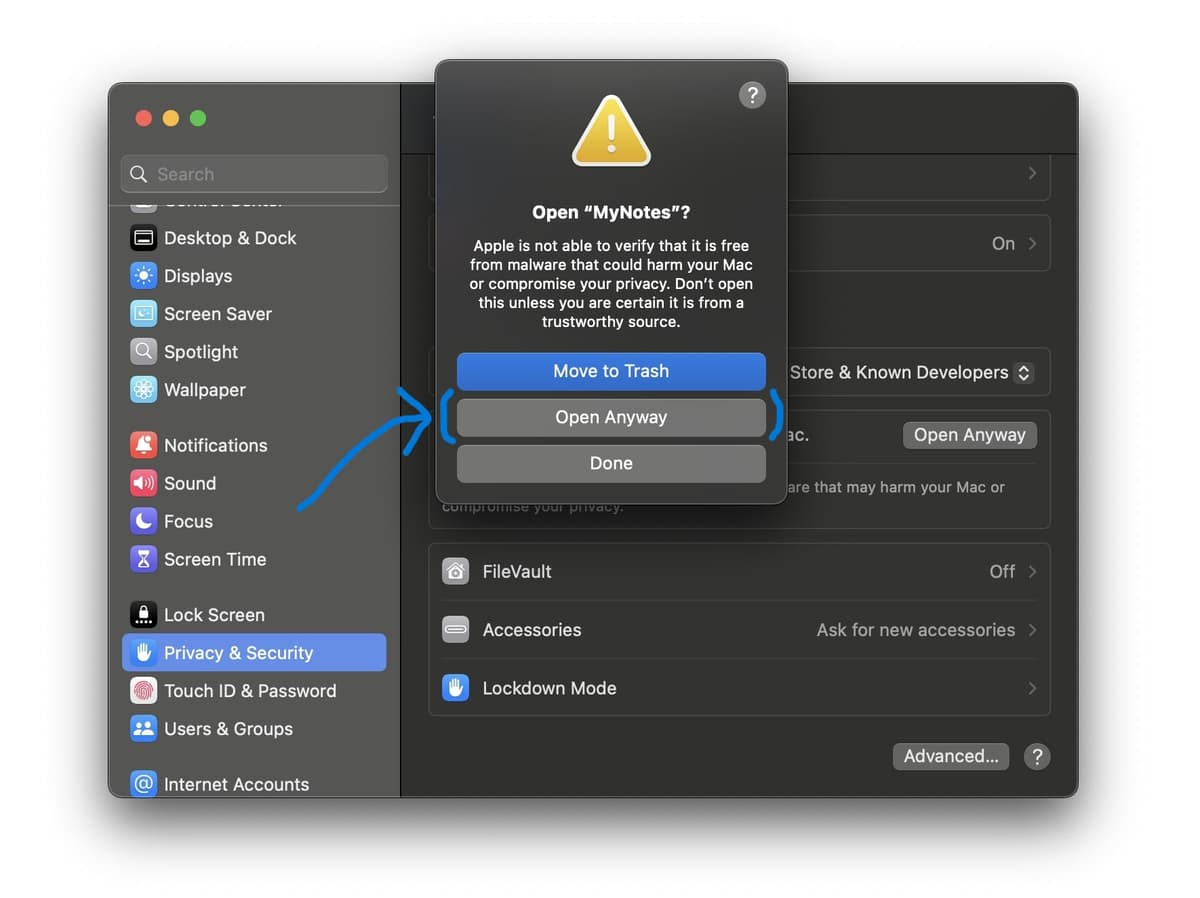Open Touch ID & Password pane
This screenshot has width=1200, height=898.
pos(254,691)
